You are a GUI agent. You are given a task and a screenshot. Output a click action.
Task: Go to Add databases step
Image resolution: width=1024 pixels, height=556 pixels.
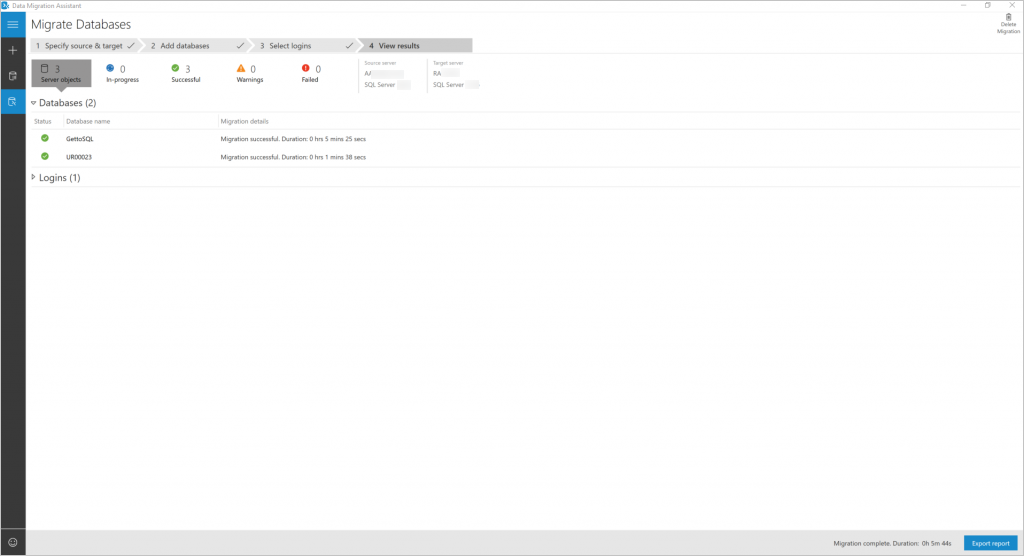pos(195,45)
